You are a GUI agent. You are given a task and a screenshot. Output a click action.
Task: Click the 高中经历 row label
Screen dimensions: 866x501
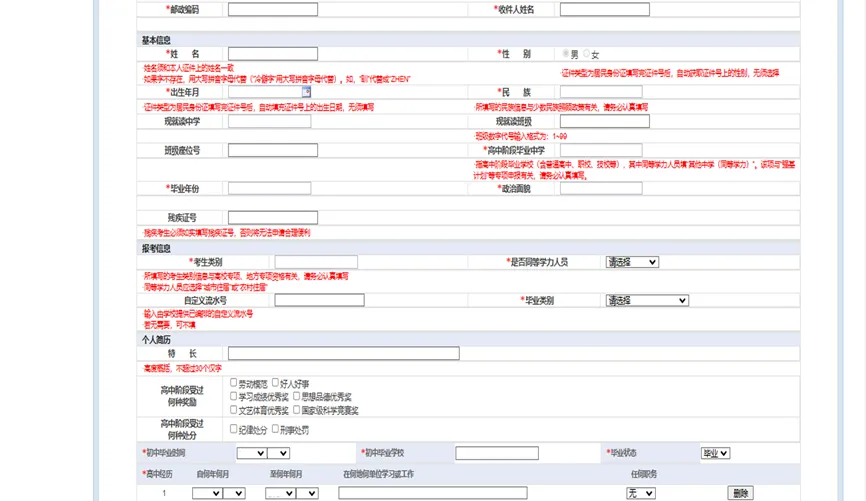coord(158,474)
